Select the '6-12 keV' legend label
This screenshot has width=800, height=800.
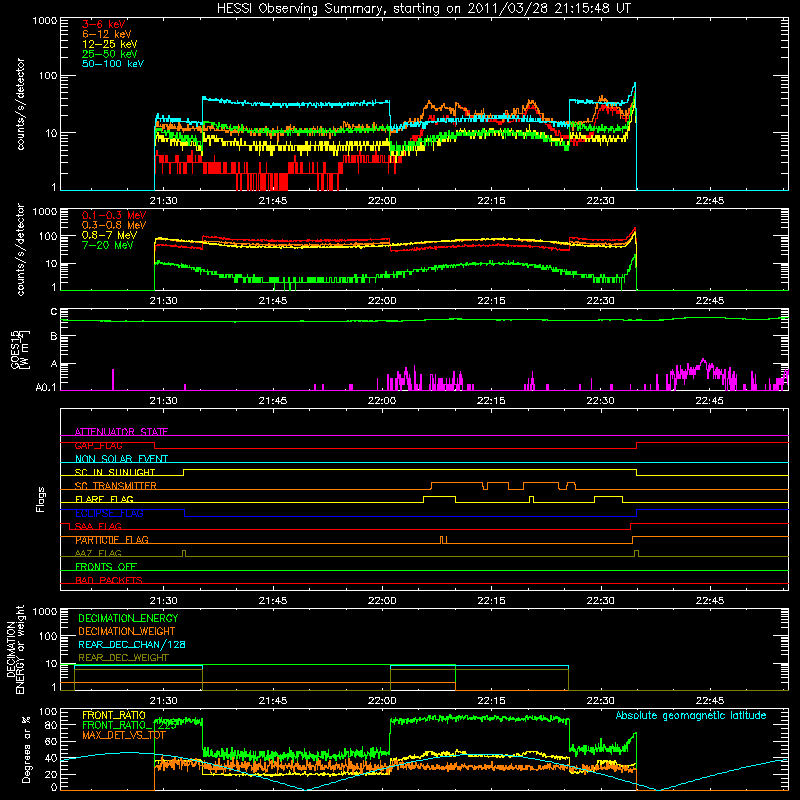point(107,34)
